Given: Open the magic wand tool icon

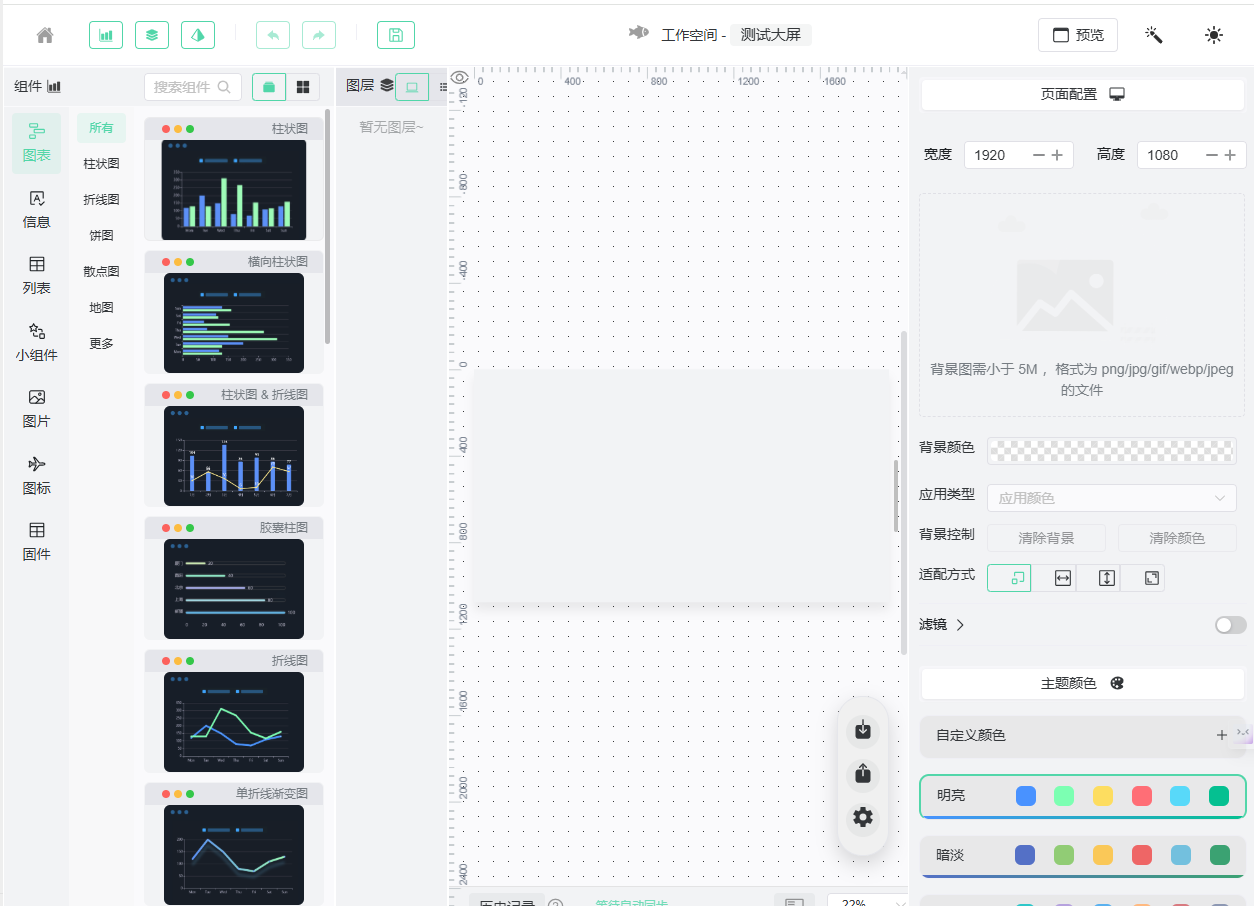Looking at the screenshot, I should [x=1154, y=35].
